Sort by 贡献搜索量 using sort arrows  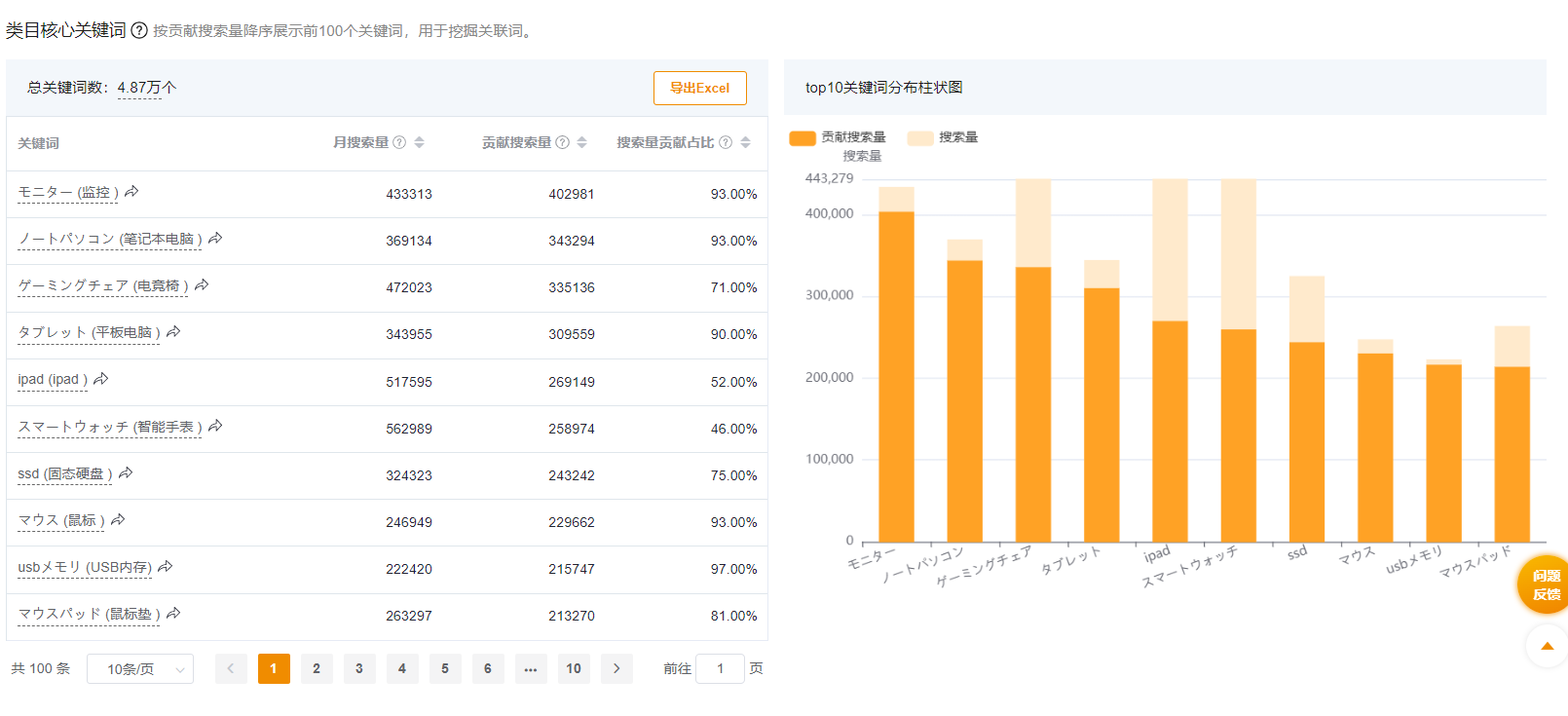(x=581, y=142)
